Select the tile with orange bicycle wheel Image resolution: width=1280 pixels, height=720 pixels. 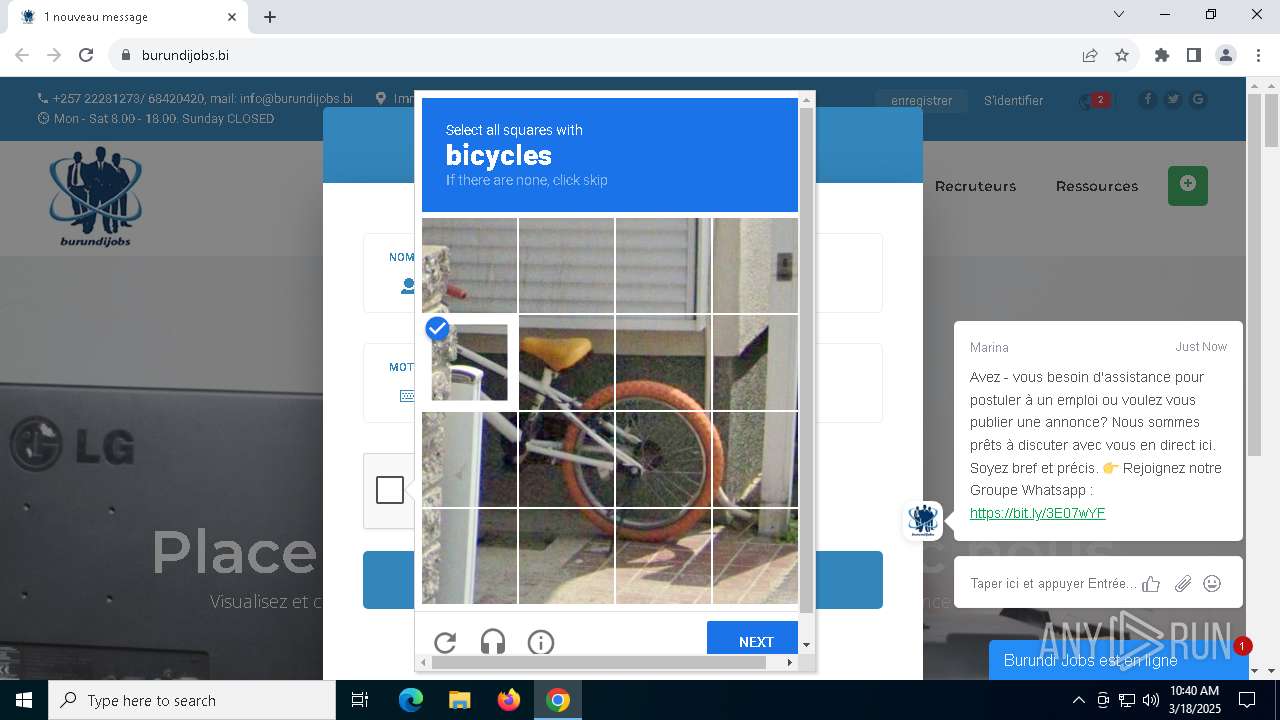click(663, 459)
